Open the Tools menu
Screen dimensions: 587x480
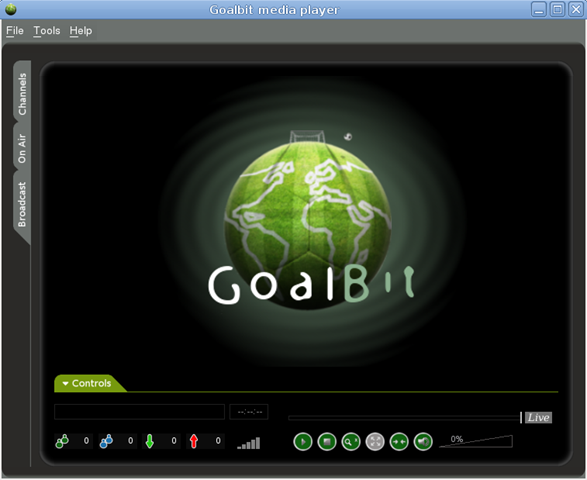[x=47, y=31]
